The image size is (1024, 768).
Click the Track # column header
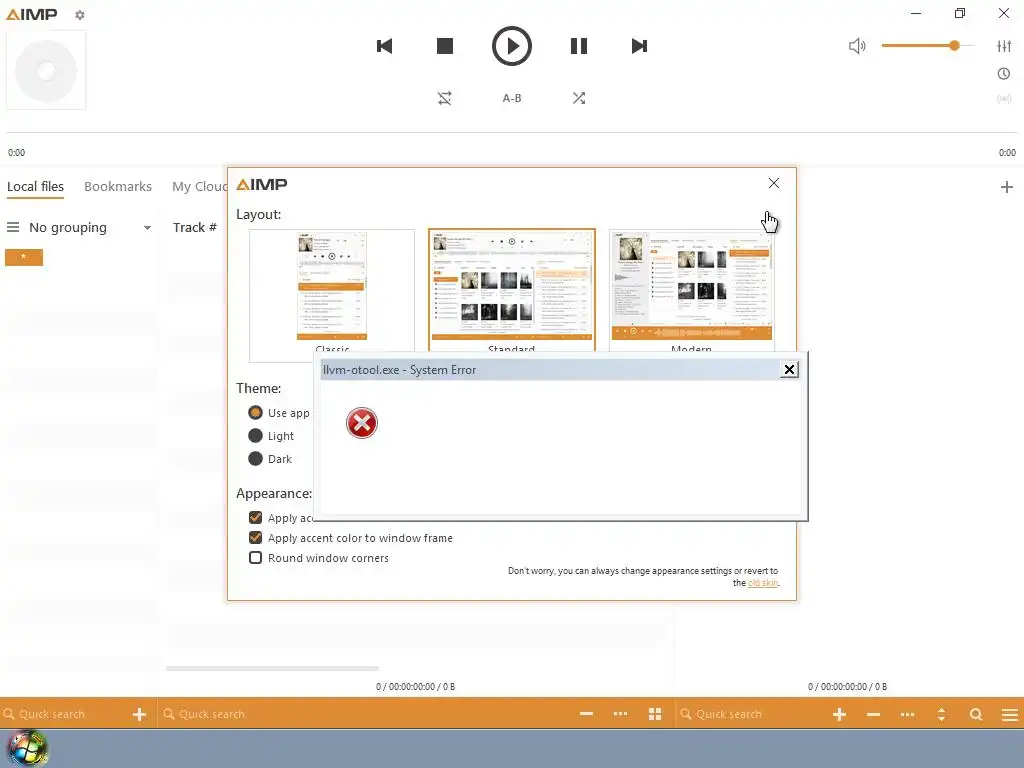point(195,227)
